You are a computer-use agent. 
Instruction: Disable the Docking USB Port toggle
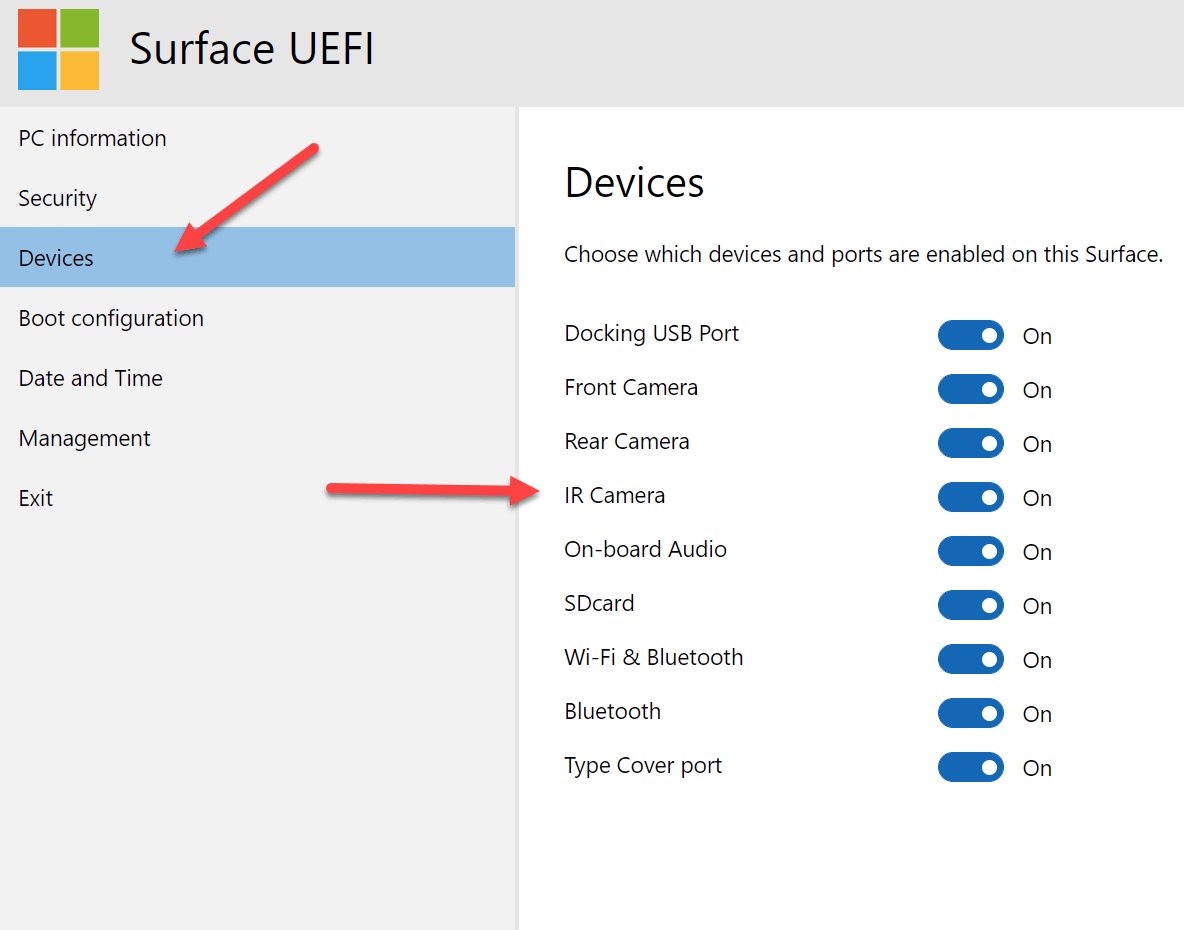[970, 335]
